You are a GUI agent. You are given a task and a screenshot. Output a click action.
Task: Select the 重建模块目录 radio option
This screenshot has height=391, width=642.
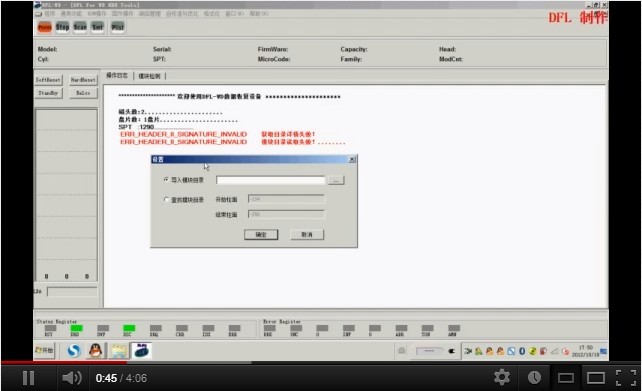click(x=166, y=199)
